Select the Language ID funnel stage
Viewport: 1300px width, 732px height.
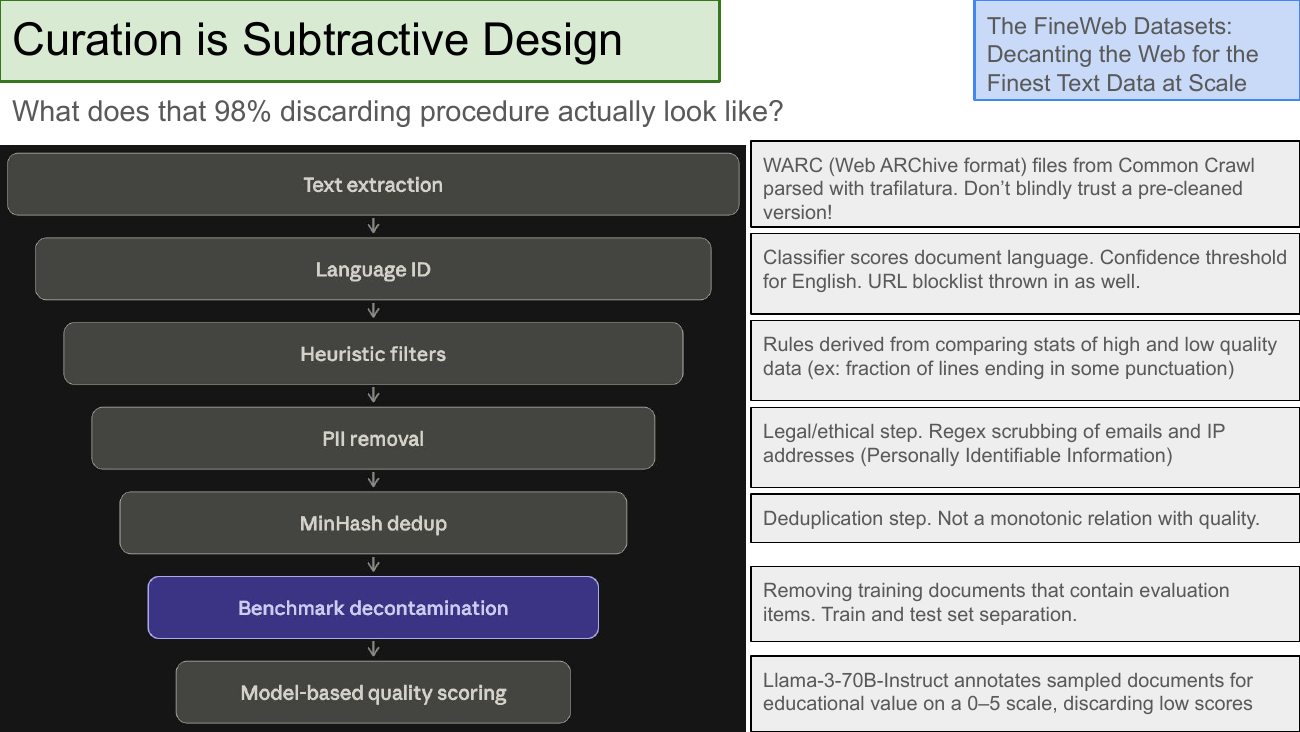point(373,270)
